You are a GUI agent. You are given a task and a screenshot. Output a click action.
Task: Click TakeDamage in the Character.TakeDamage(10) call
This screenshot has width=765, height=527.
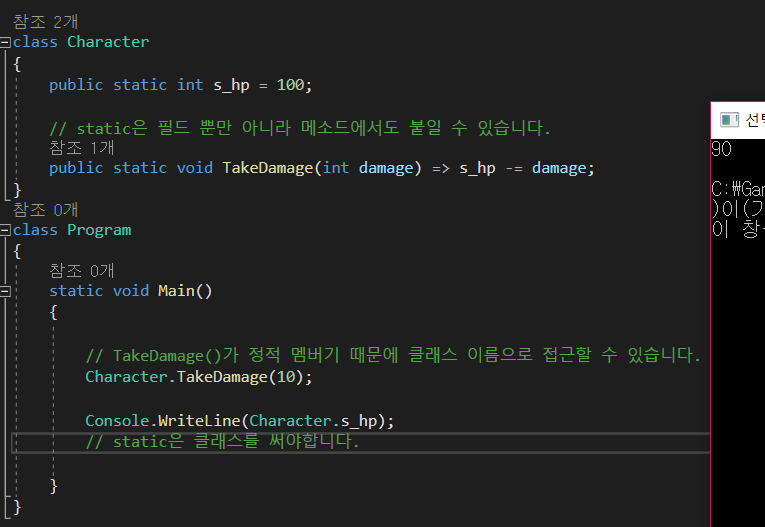pyautogui.click(x=222, y=377)
